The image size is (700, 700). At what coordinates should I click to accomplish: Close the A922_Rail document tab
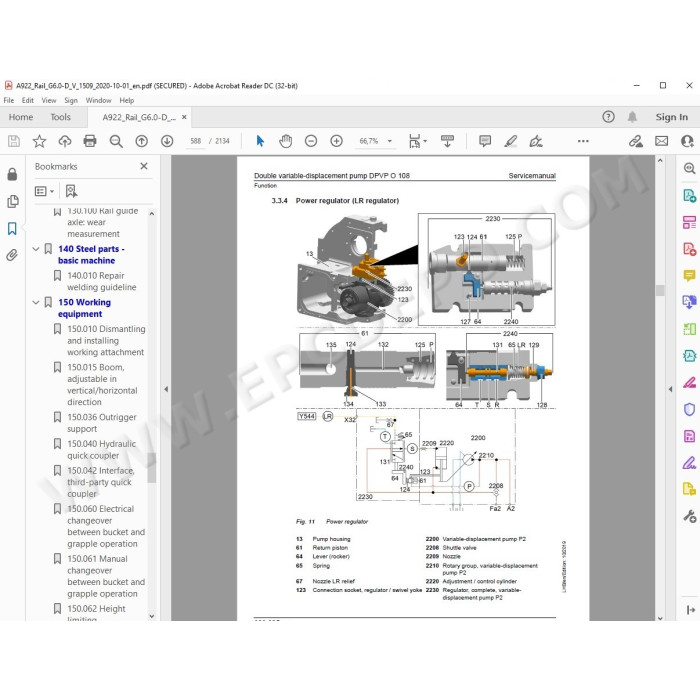[184, 117]
